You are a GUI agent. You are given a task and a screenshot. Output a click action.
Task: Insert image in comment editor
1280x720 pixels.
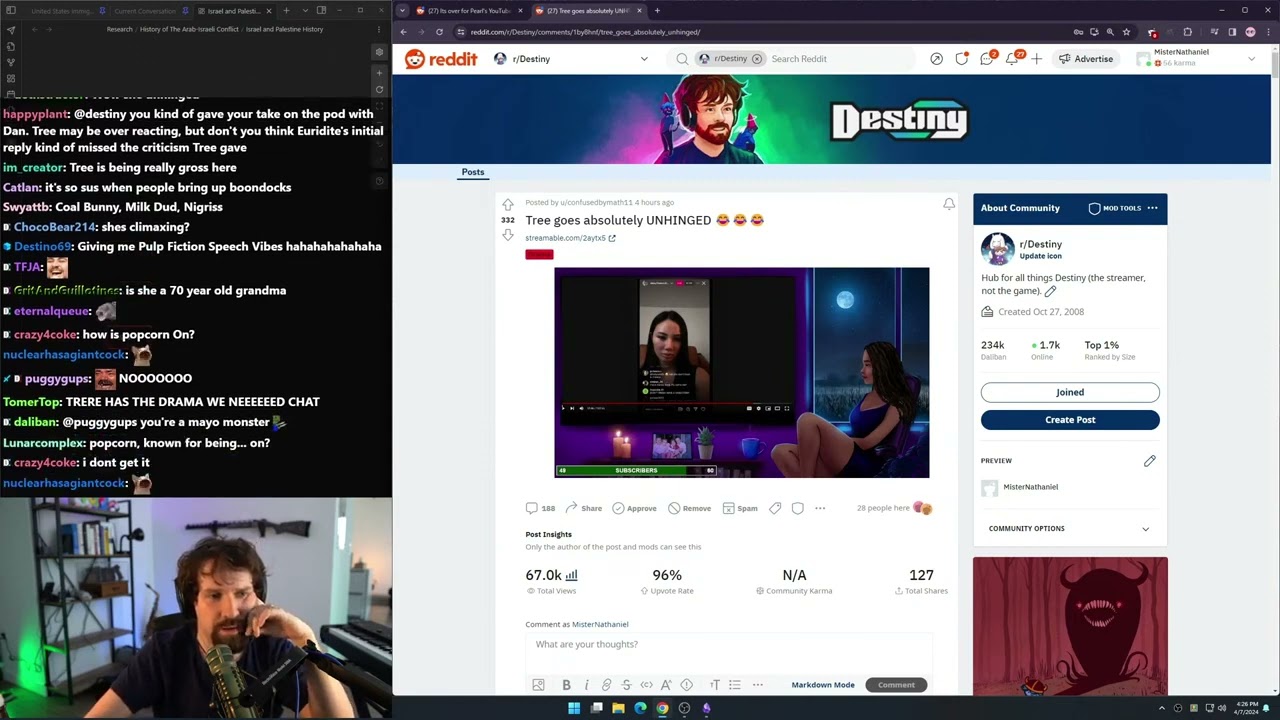[538, 685]
